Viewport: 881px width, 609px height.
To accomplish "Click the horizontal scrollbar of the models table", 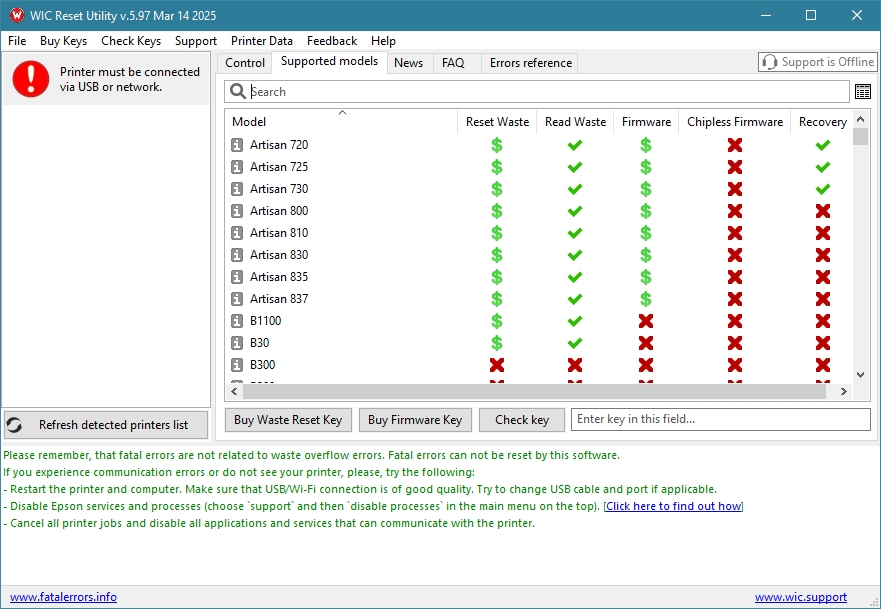I will (x=540, y=391).
